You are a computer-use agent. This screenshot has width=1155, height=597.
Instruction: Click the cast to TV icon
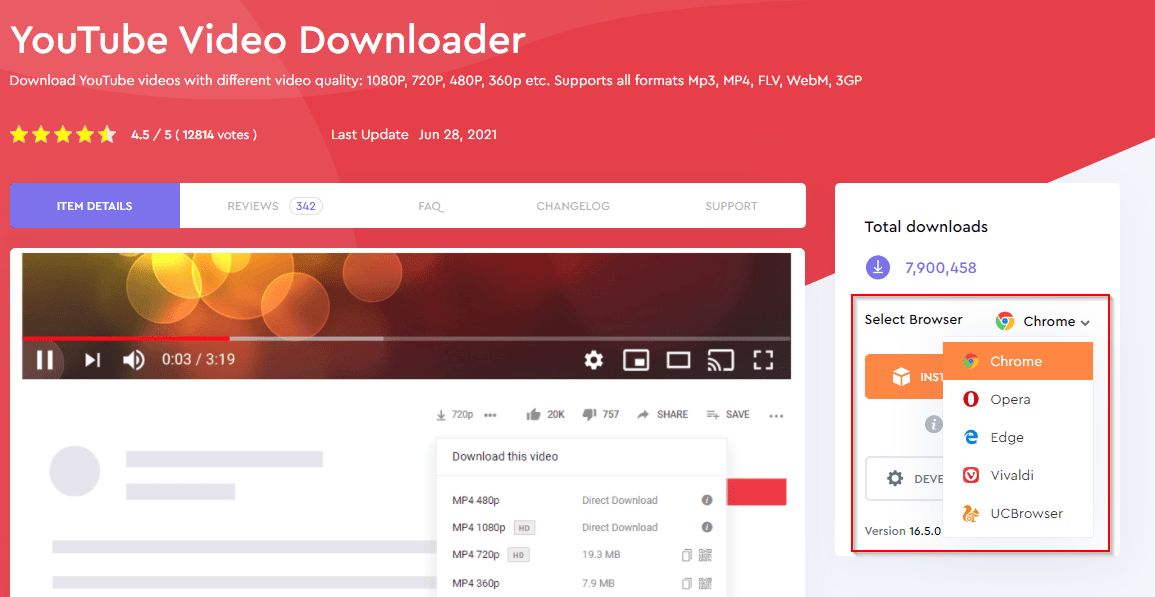(x=720, y=360)
